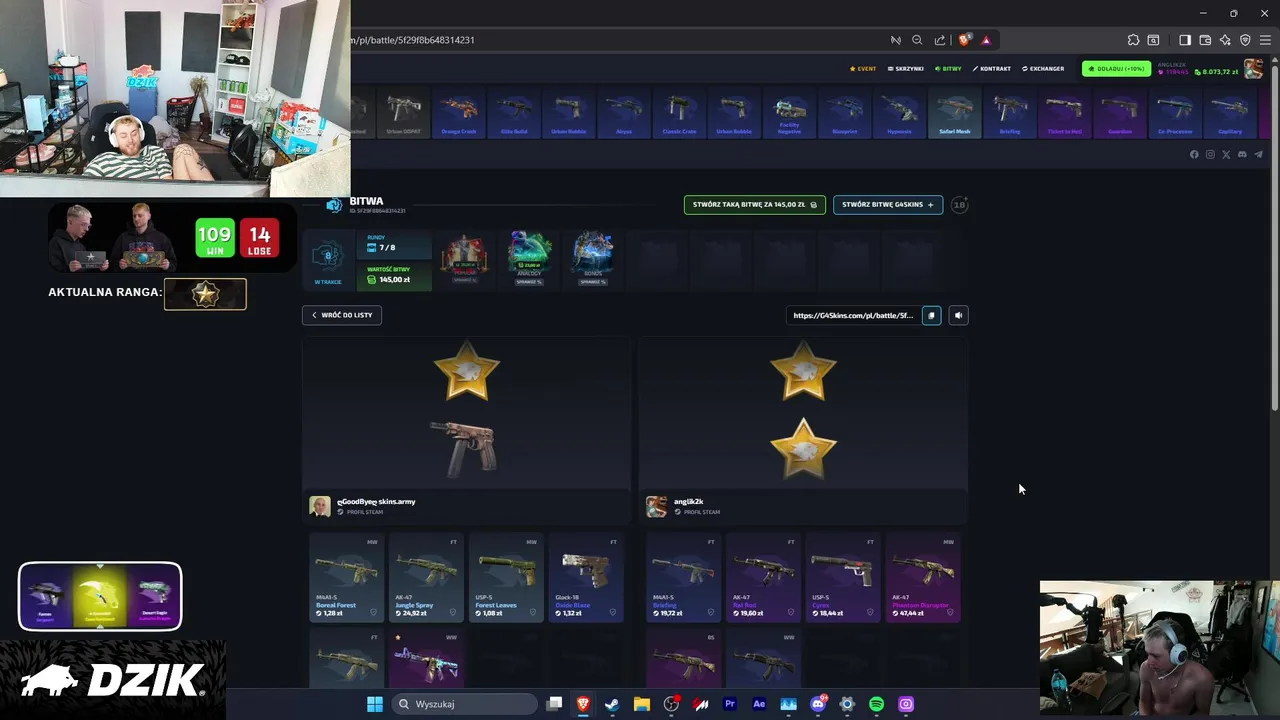Open File Explorer from the taskbar
The height and width of the screenshot is (720, 1280).
click(641, 704)
